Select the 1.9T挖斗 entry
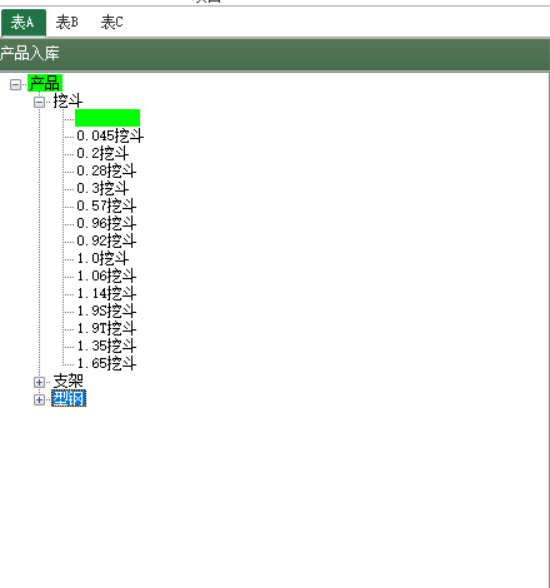Viewport: 550px width, 588px height. [106, 328]
